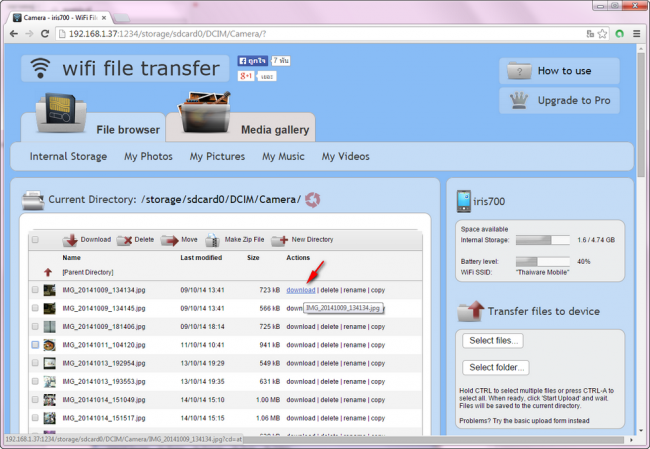The image size is (650, 449).
Task: Switch to the File browser tab
Action: point(93,127)
